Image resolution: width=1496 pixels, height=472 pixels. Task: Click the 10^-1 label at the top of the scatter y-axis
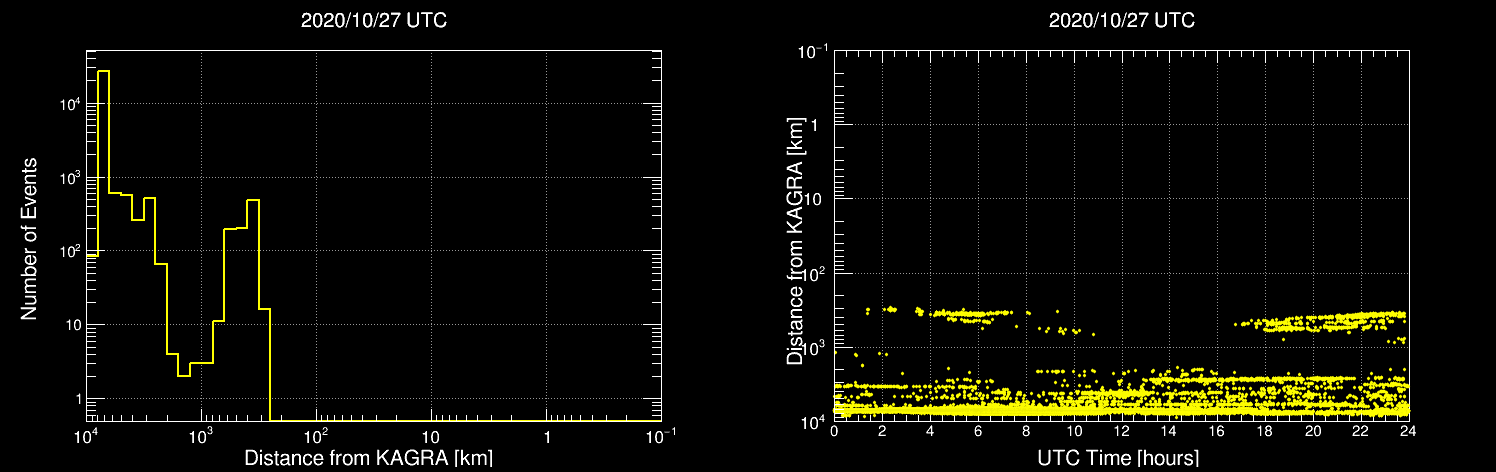tap(812, 49)
